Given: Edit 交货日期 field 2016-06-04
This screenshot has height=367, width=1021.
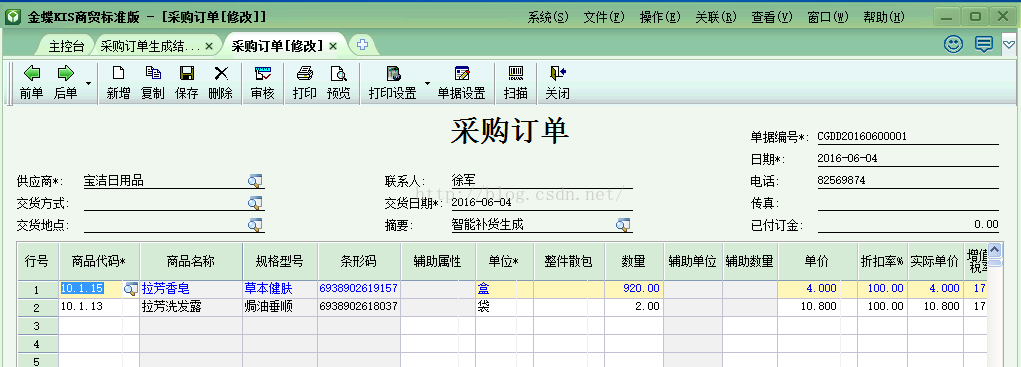Looking at the screenshot, I should 541,203.
